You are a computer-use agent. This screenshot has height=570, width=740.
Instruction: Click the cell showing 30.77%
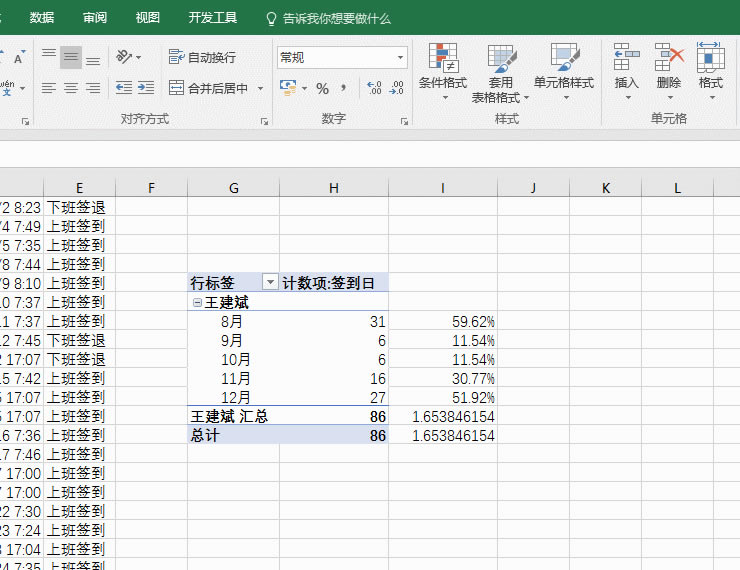pyautogui.click(x=443, y=378)
